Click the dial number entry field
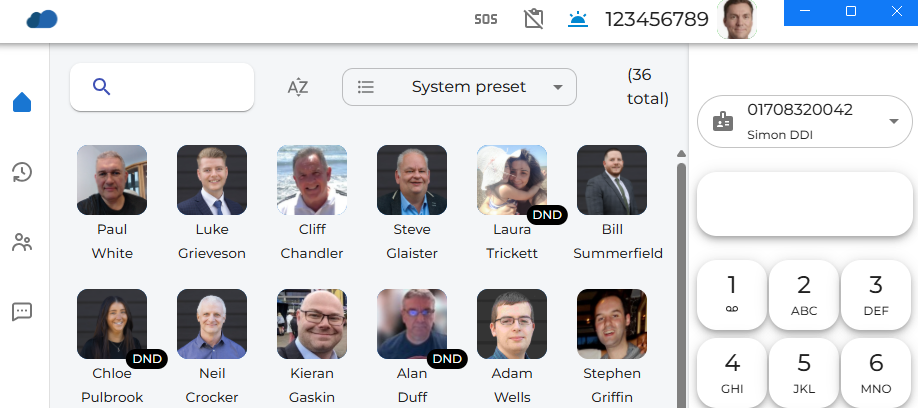The width and height of the screenshot is (918, 408). click(804, 204)
